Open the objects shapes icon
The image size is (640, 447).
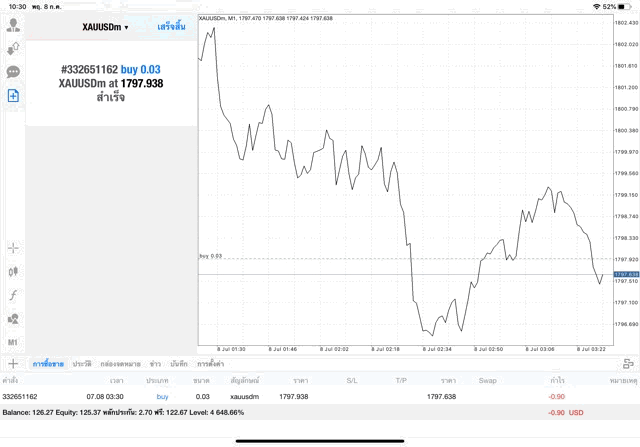13,318
